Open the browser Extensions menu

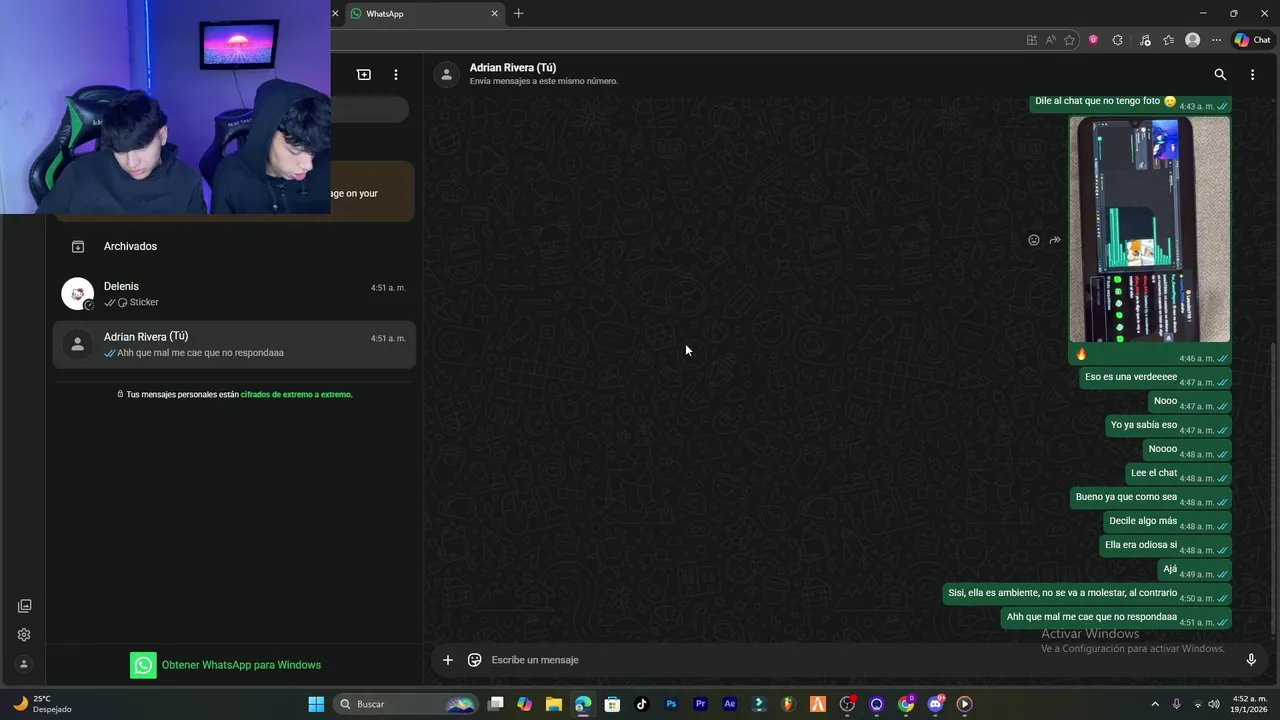coord(1118,40)
